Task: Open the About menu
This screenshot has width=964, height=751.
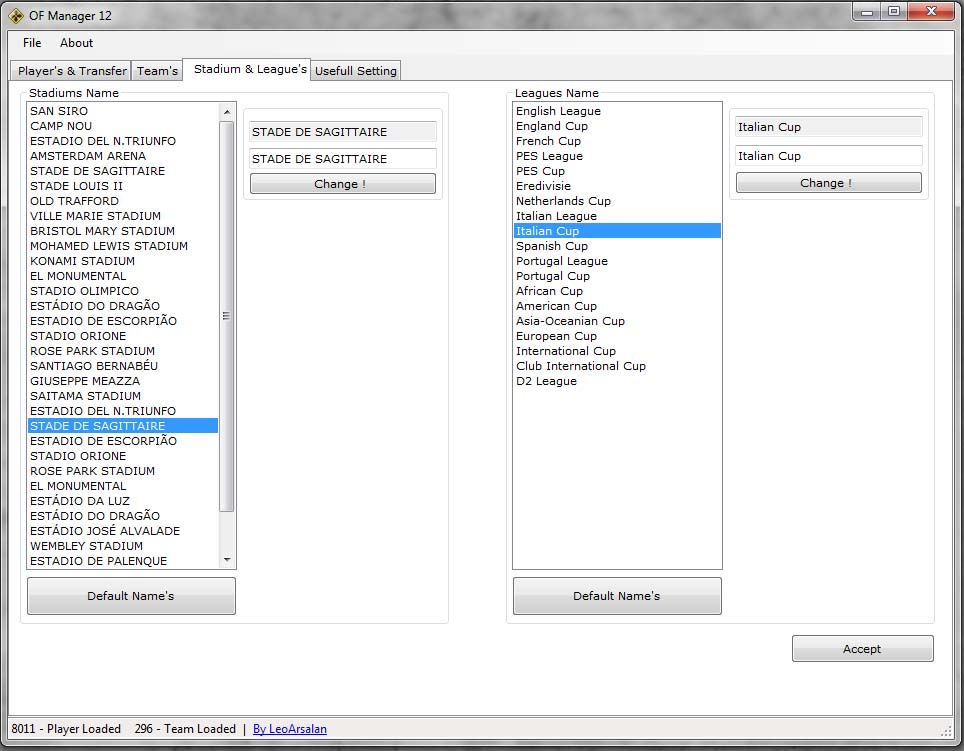Action: tap(76, 43)
